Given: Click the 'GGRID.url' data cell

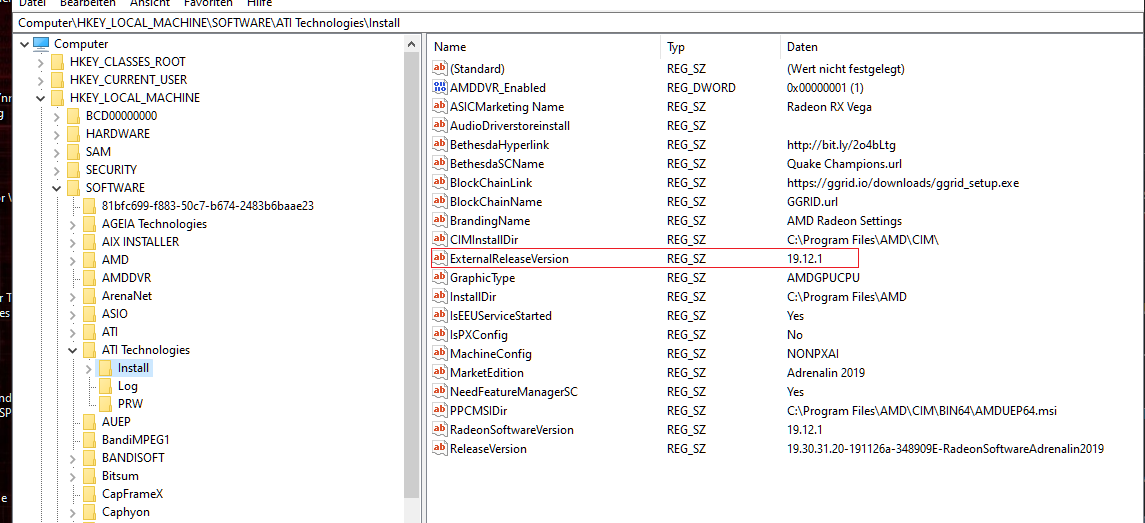Looking at the screenshot, I should pos(813,202).
